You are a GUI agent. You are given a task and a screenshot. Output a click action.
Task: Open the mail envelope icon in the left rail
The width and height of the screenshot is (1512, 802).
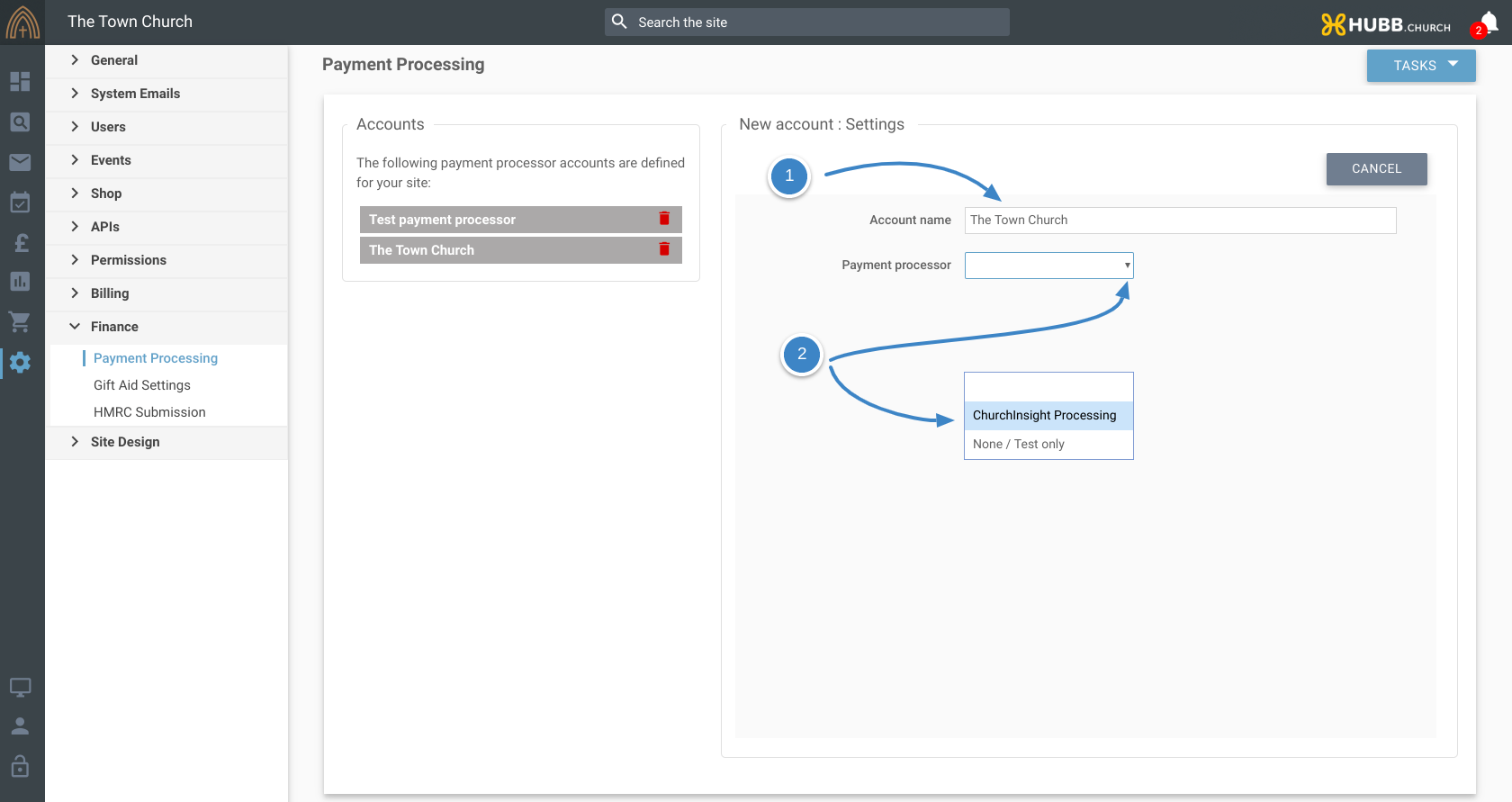coord(20,162)
